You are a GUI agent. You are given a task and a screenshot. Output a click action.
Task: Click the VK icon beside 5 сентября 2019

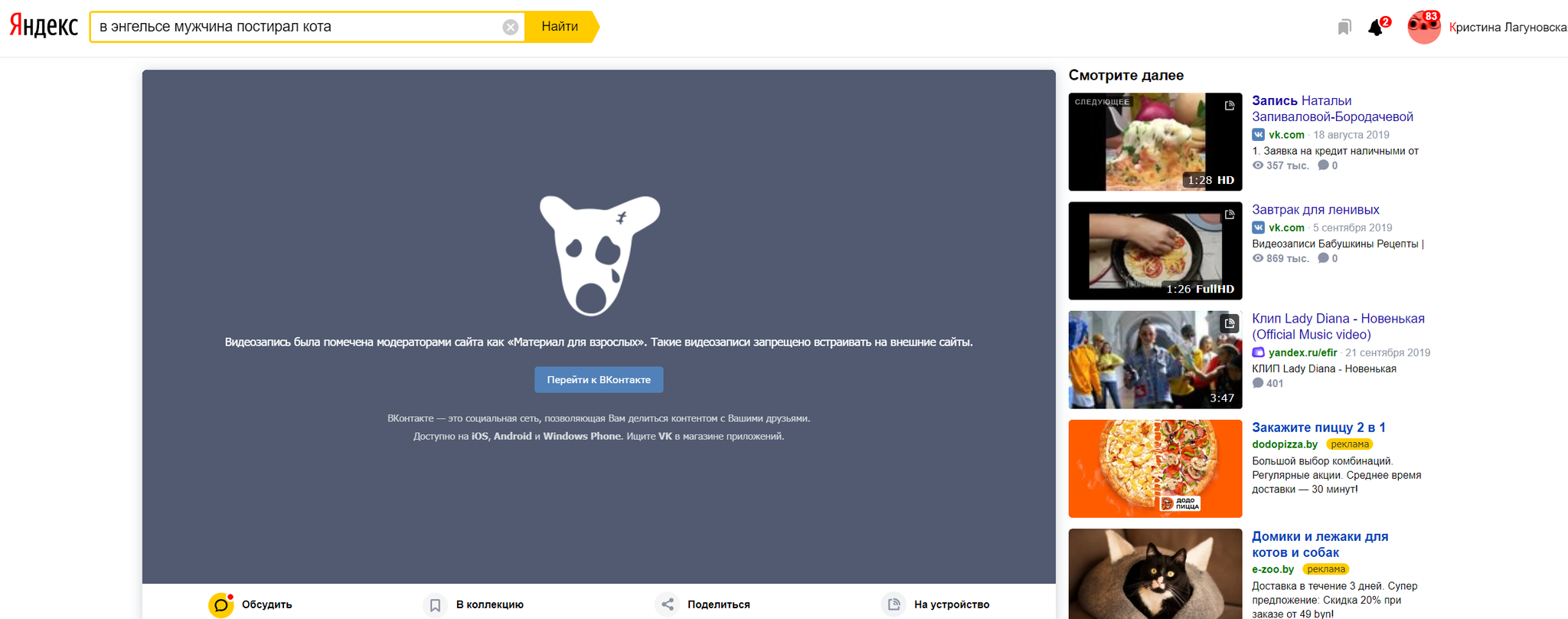tap(1258, 228)
